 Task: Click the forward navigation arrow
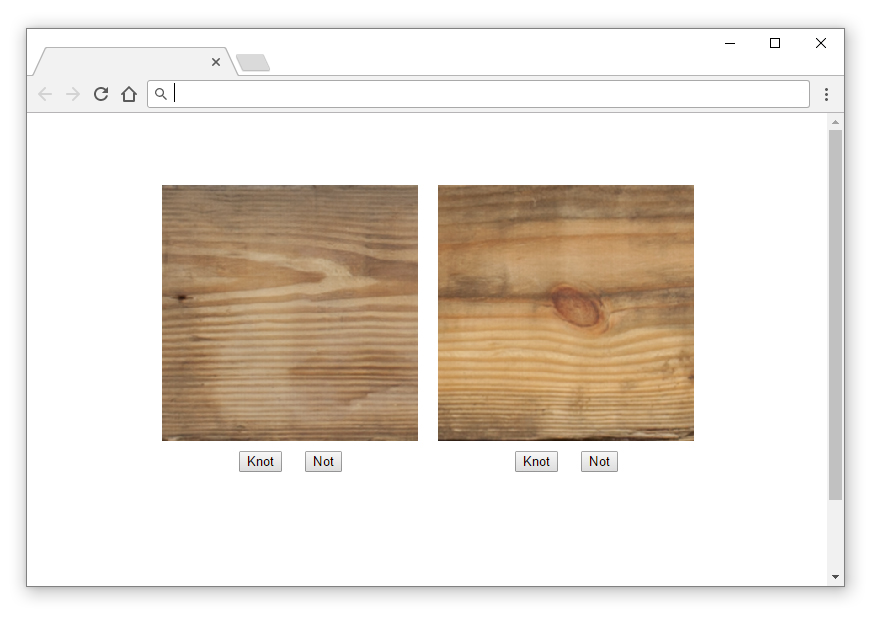click(x=73, y=94)
